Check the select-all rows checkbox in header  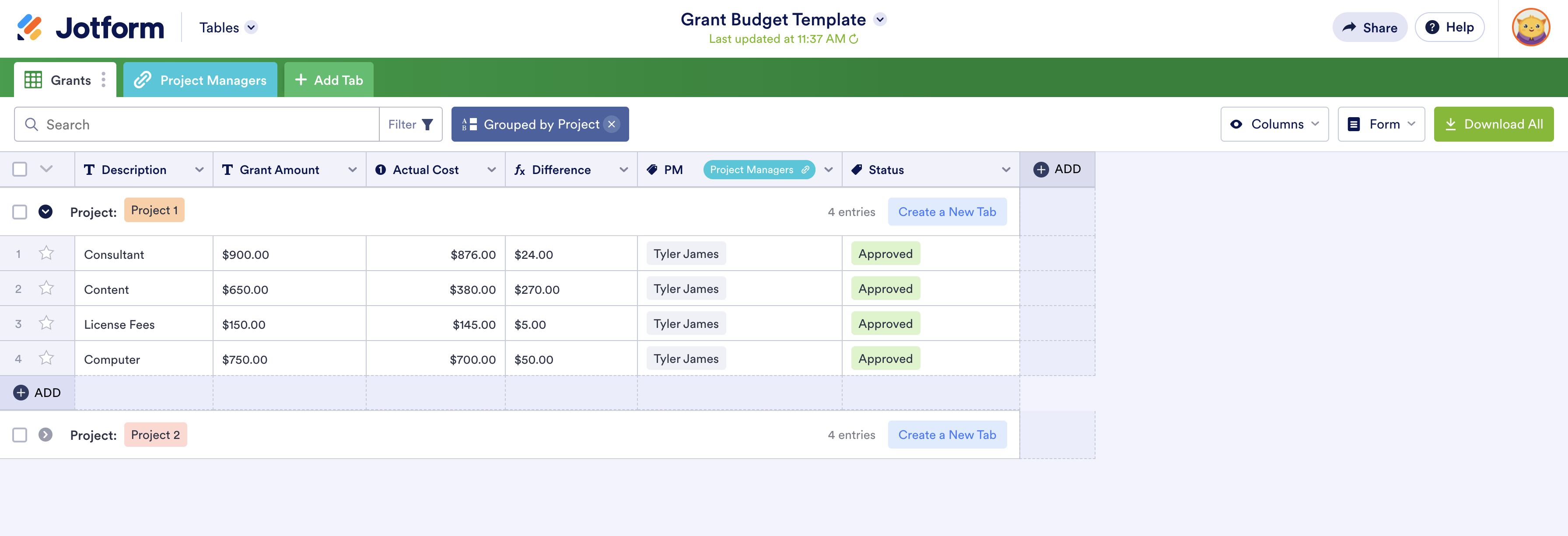click(20, 169)
